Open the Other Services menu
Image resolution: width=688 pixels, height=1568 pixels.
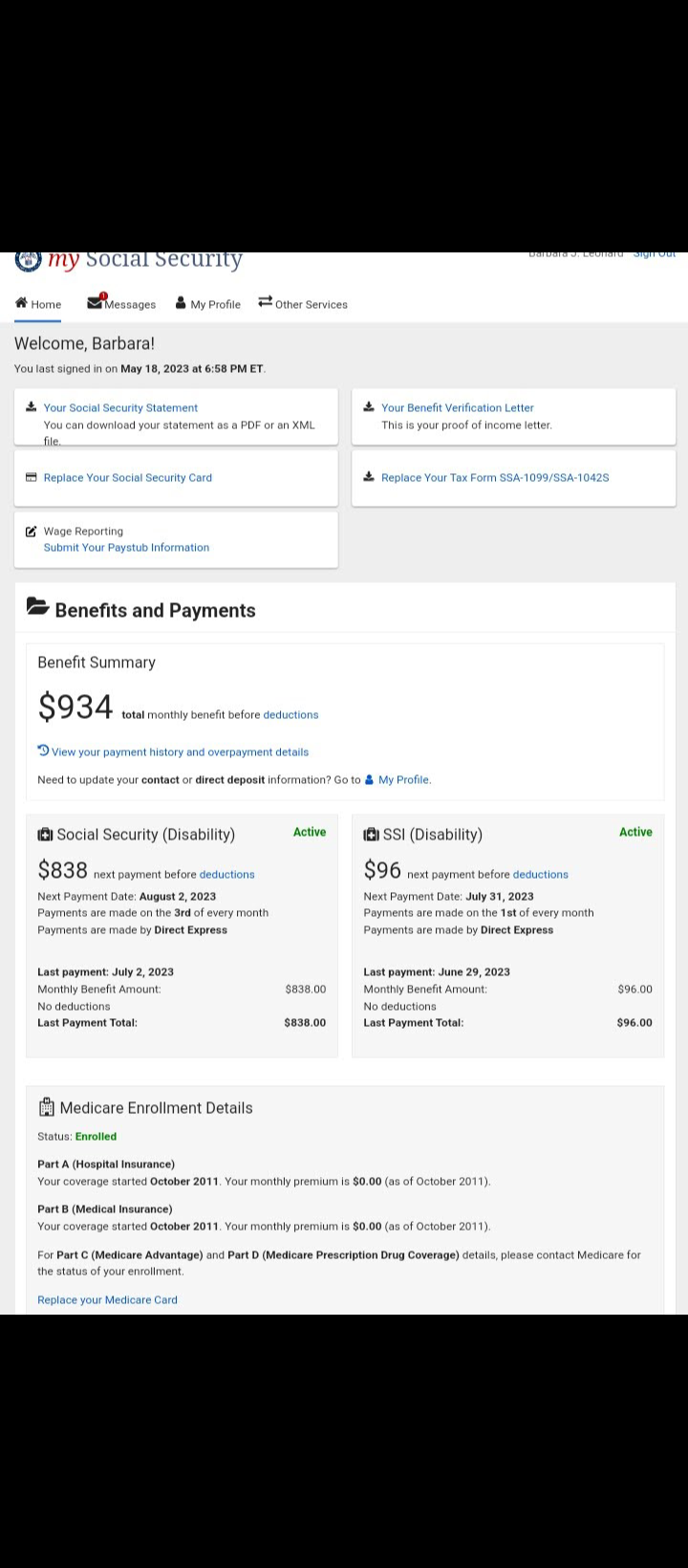[303, 304]
